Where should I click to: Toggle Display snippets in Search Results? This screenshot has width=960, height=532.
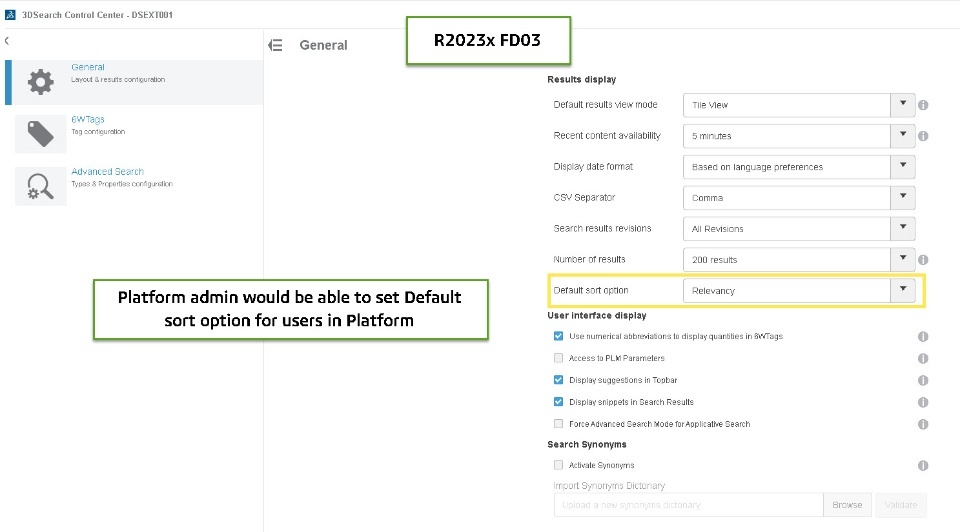click(558, 402)
